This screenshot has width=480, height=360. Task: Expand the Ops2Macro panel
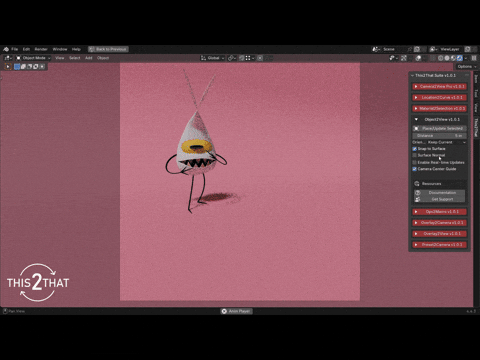pos(439,212)
